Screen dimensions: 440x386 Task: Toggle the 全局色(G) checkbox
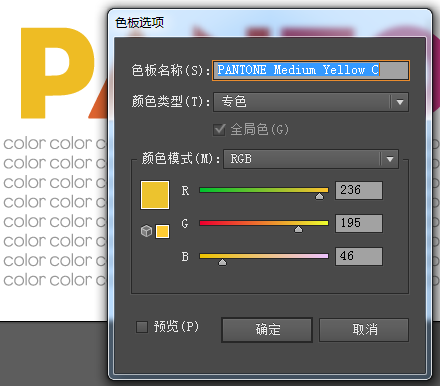point(219,129)
